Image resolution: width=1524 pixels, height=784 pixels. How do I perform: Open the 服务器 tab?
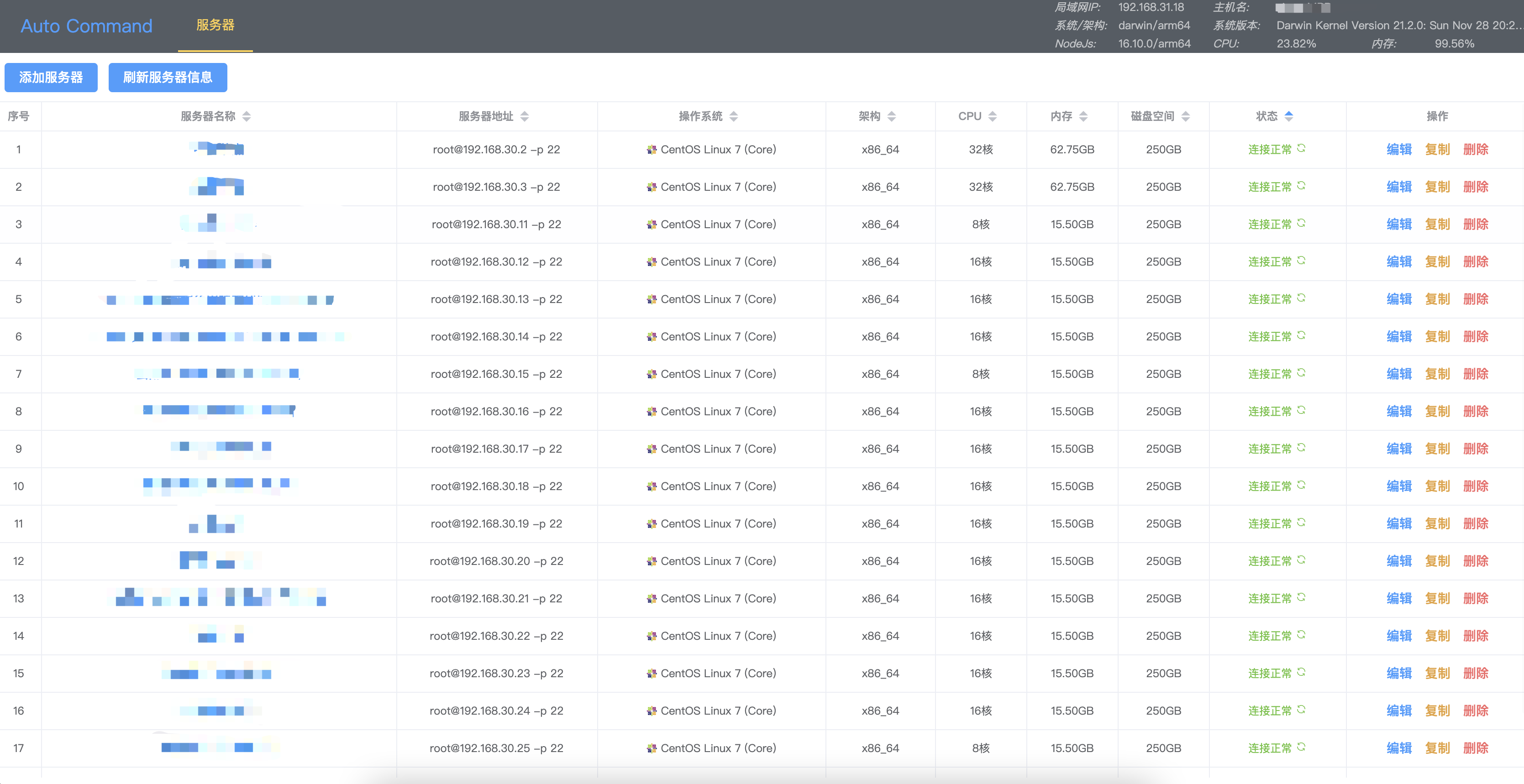[x=215, y=26]
